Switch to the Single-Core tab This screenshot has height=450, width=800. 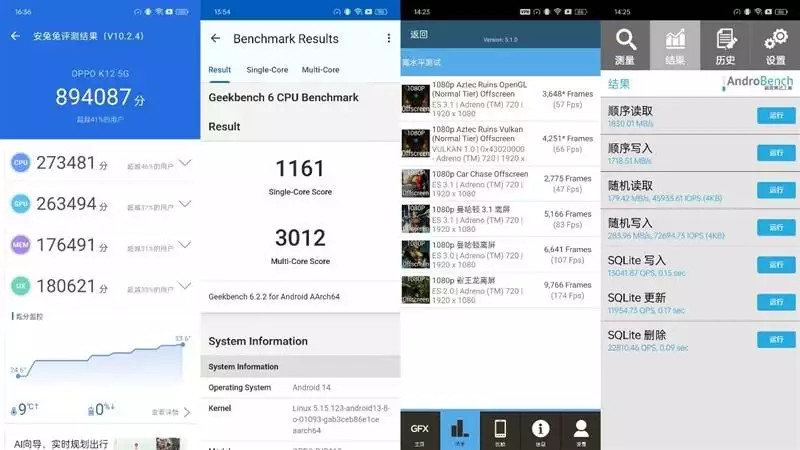coord(267,70)
